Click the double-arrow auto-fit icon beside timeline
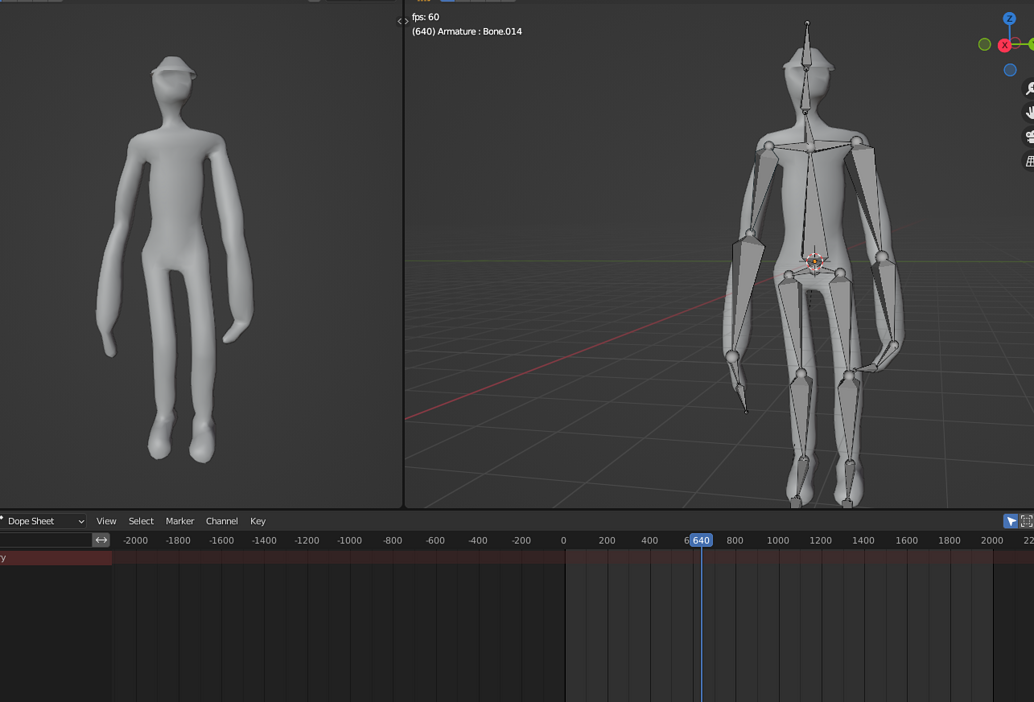 (x=101, y=540)
